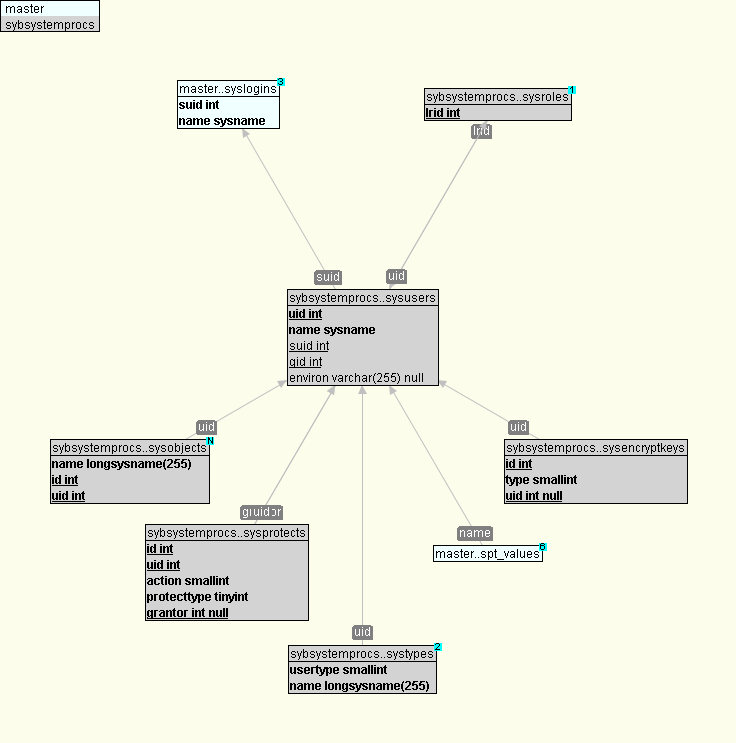Click usertype smallint column in systypes

click(x=338, y=670)
